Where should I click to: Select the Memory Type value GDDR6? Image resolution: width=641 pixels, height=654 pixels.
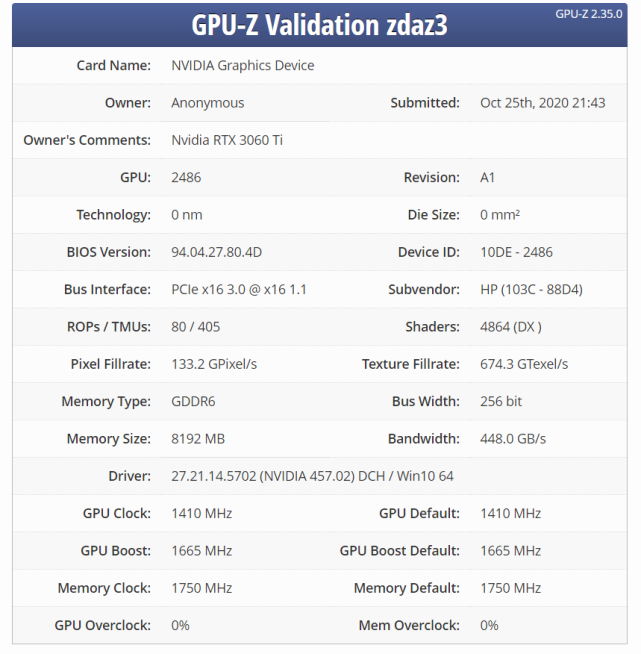[193, 401]
